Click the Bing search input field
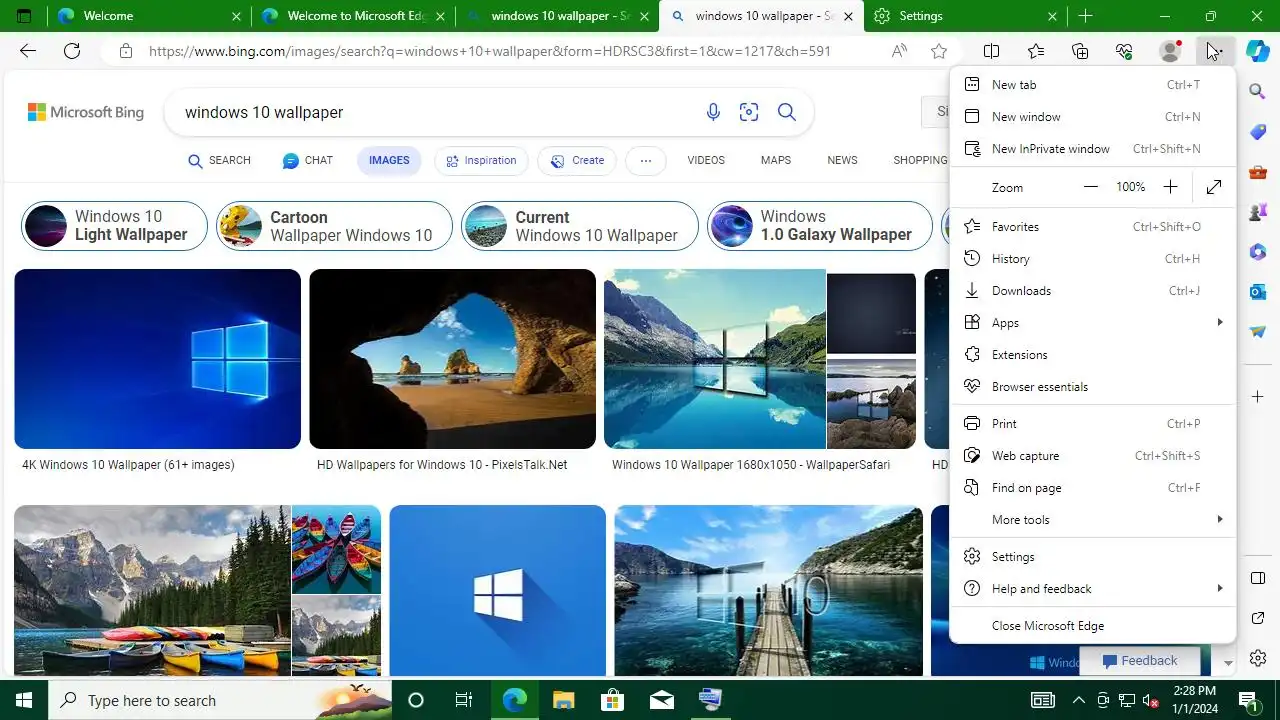Screen dimensions: 1280x720 point(435,112)
